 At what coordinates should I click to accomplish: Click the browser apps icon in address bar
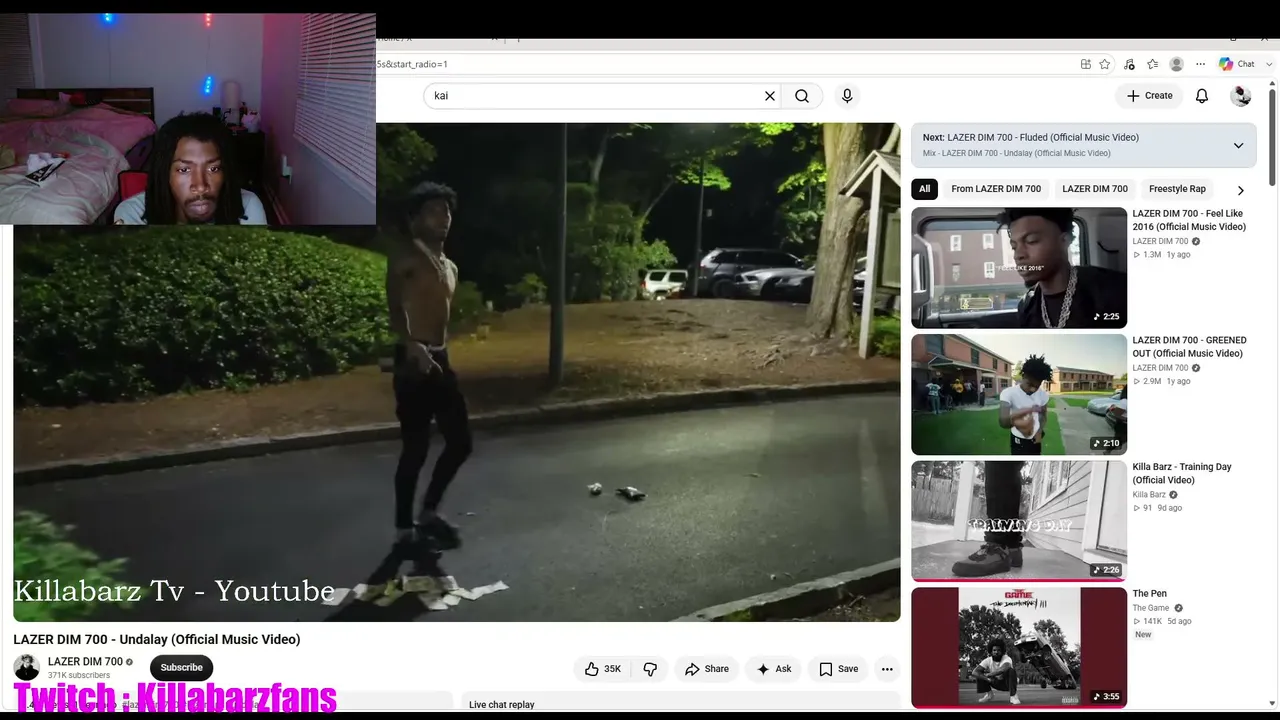click(x=1086, y=64)
